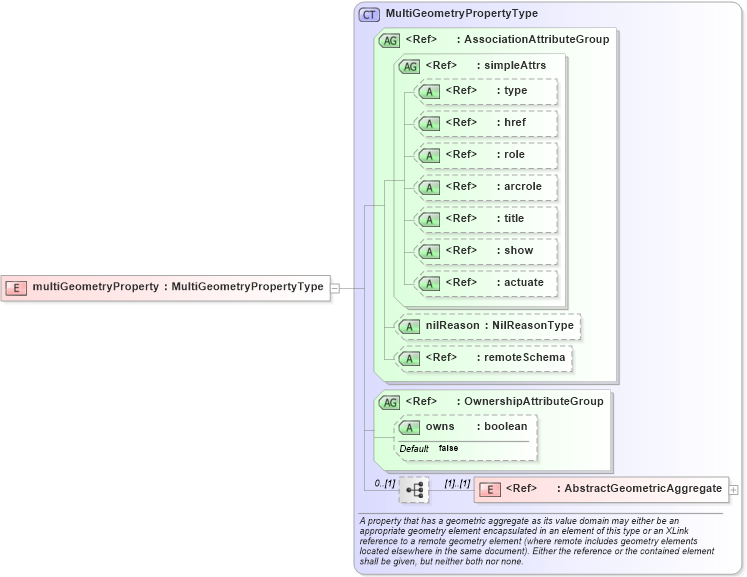
Task: Collapse the multiGeometryProperty element node
Action: click(x=335, y=288)
